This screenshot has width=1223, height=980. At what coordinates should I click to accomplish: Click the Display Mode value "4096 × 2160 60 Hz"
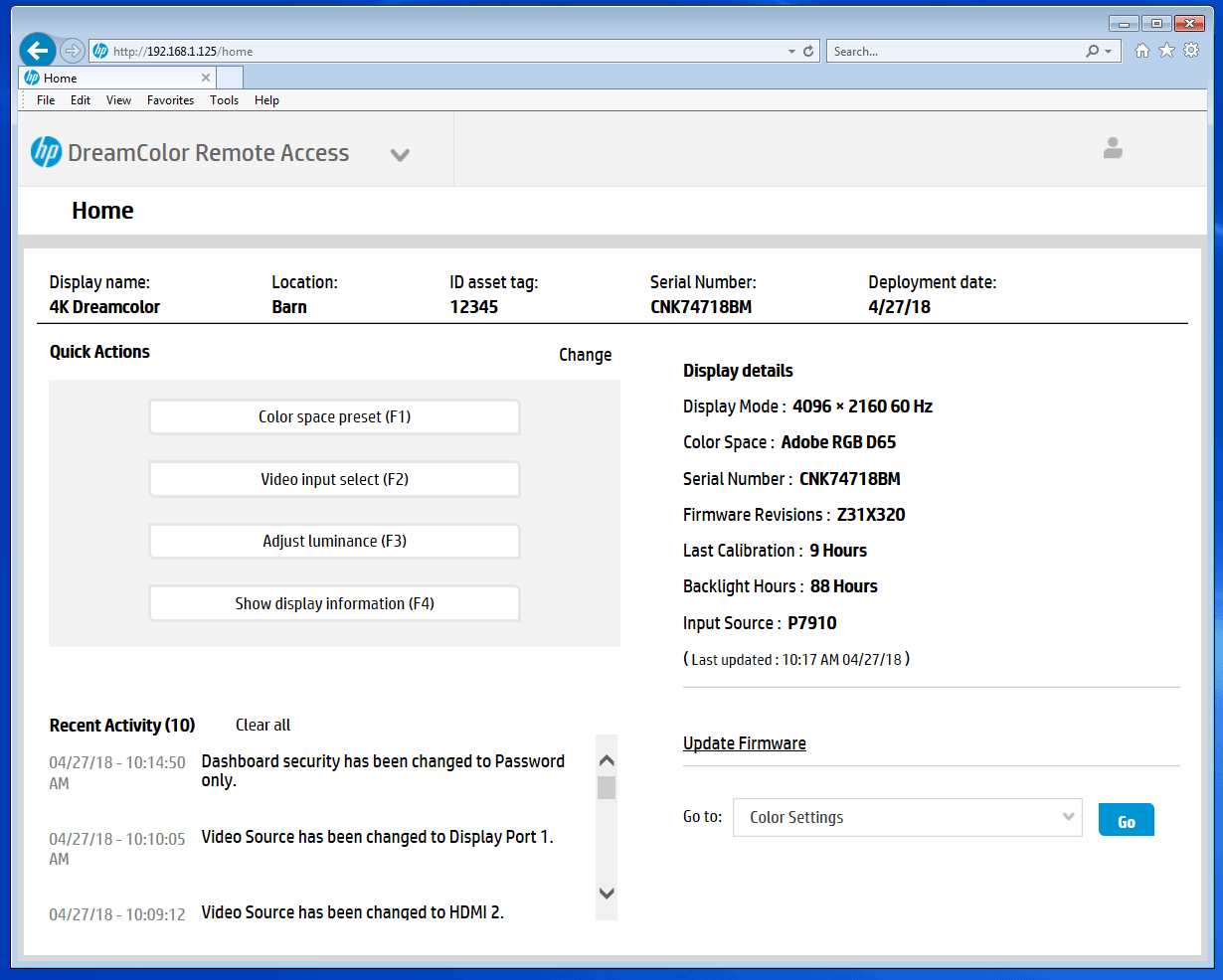863,407
